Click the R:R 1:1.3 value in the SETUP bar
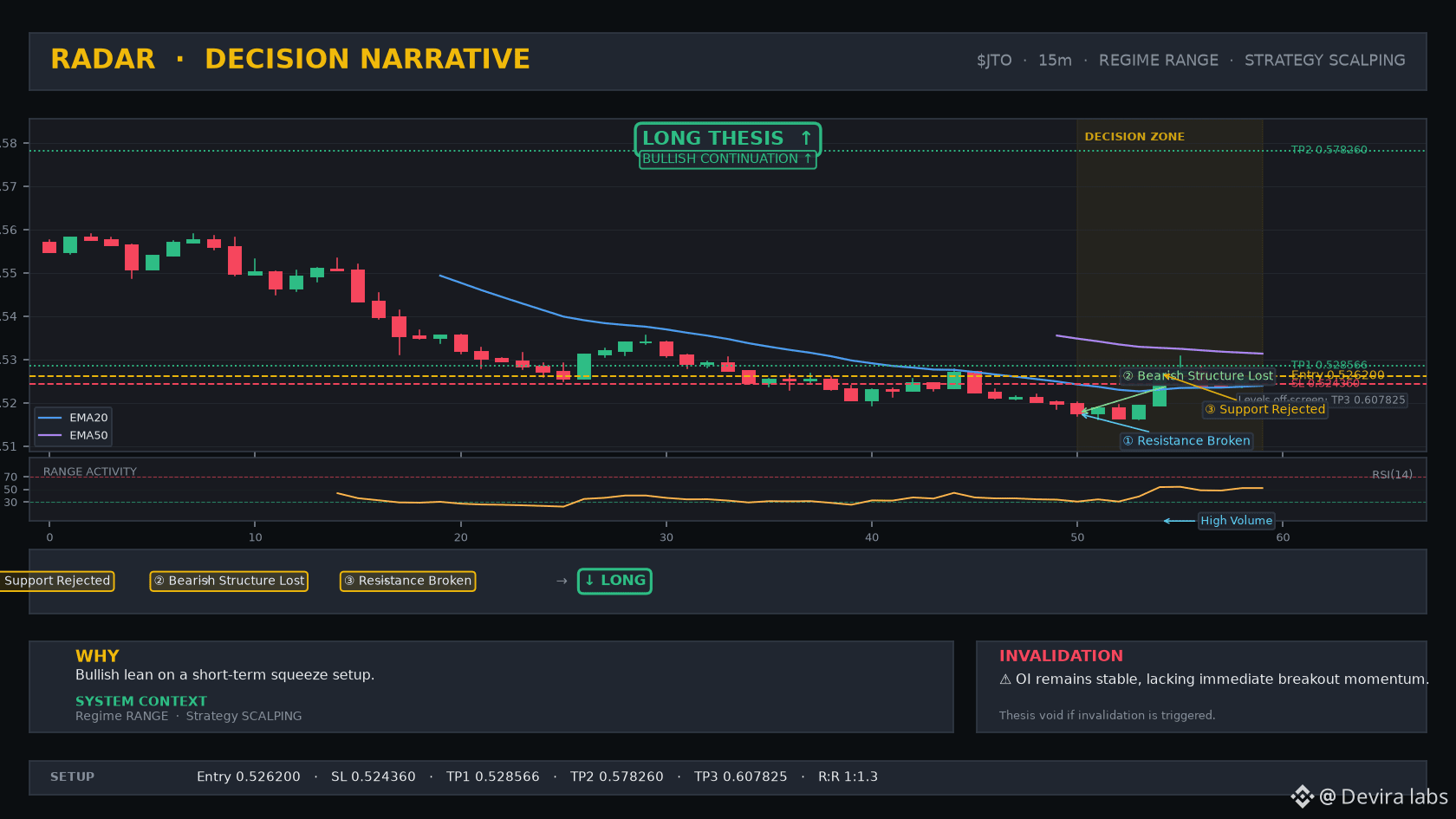This screenshot has height=819, width=1456. 848,777
